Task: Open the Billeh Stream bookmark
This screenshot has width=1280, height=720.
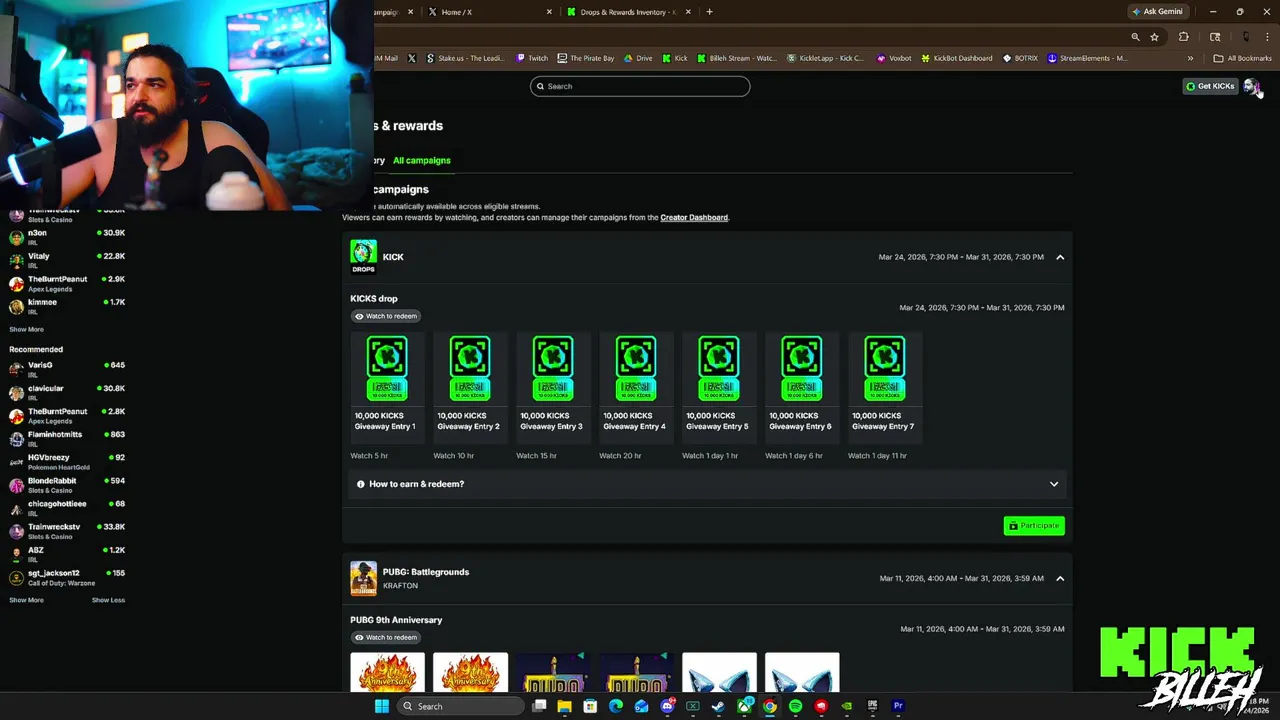Action: point(736,58)
